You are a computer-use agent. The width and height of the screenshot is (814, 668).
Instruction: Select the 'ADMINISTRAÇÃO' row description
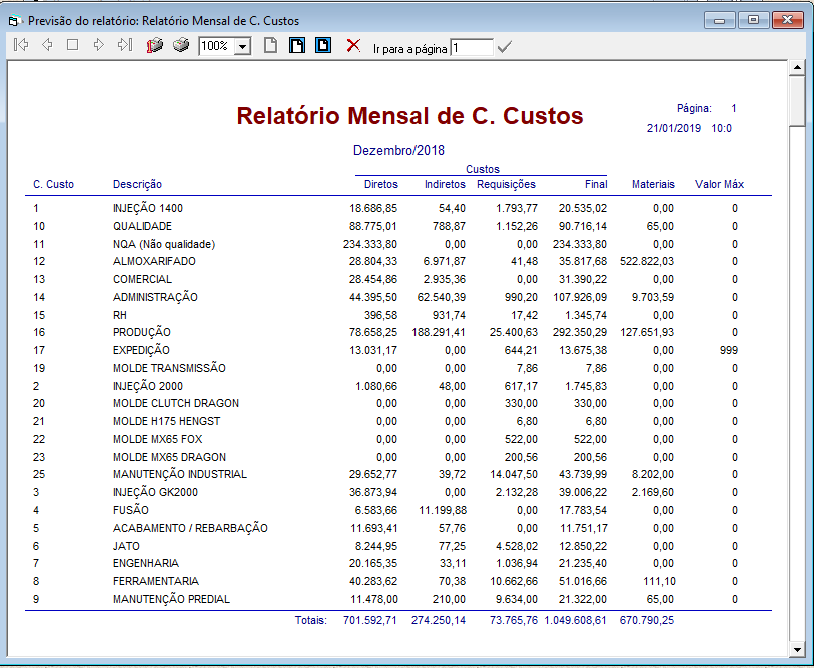tap(155, 297)
